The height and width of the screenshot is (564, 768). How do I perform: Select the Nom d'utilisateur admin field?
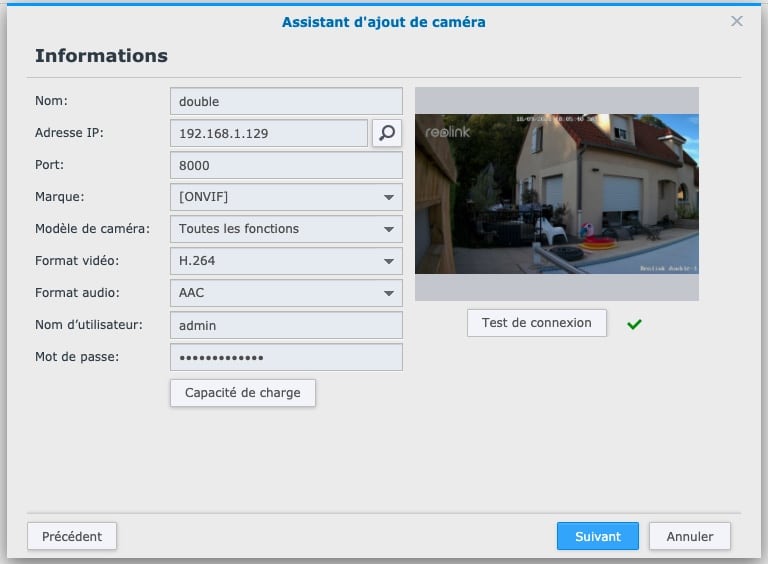tap(286, 325)
